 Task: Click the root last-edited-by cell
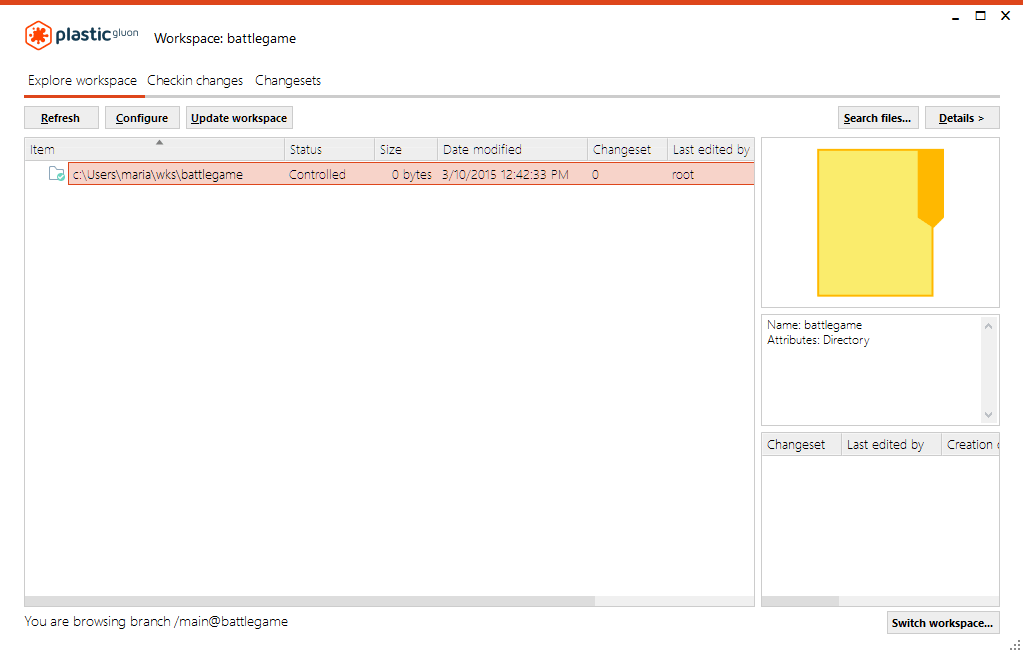(x=682, y=174)
